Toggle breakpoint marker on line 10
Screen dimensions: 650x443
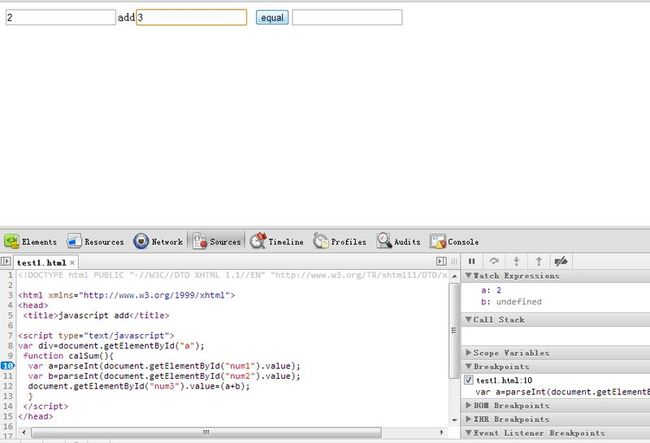(7, 366)
